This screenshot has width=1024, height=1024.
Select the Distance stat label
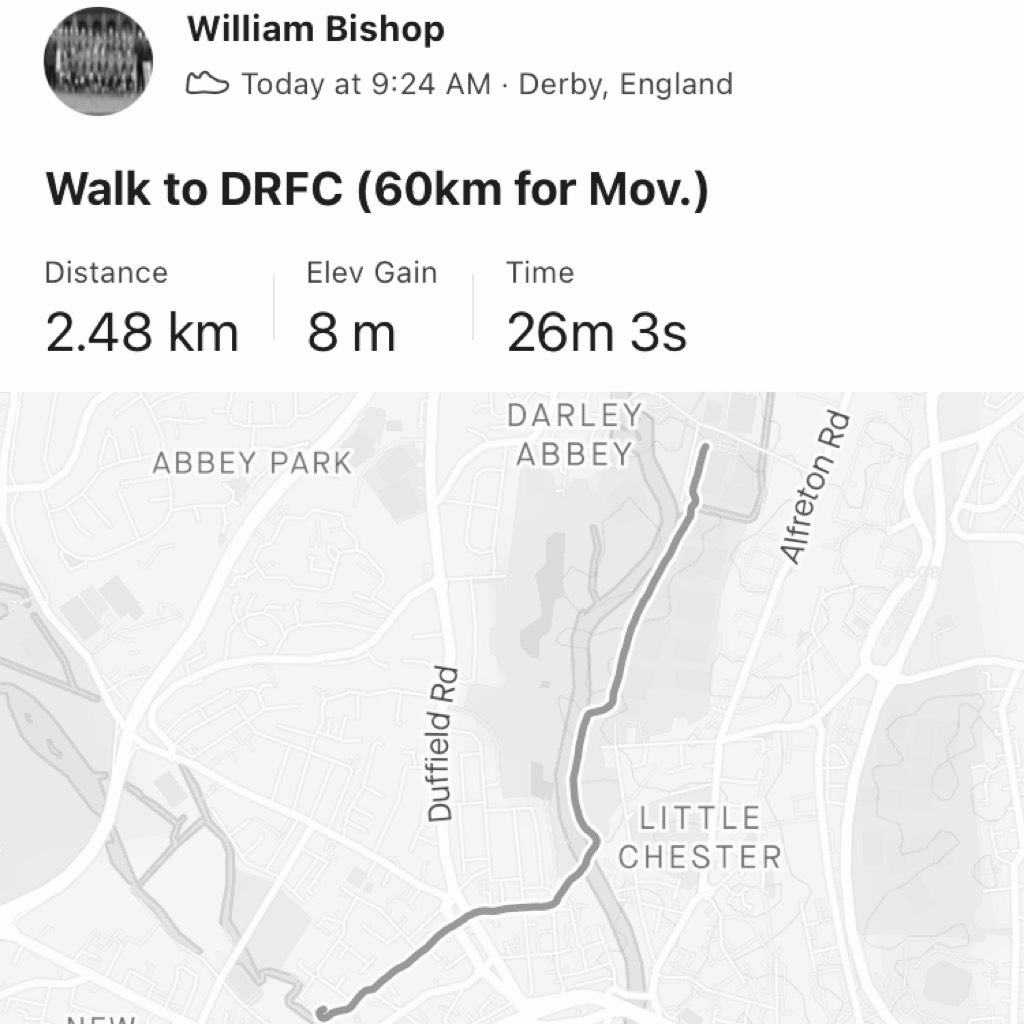106,273
